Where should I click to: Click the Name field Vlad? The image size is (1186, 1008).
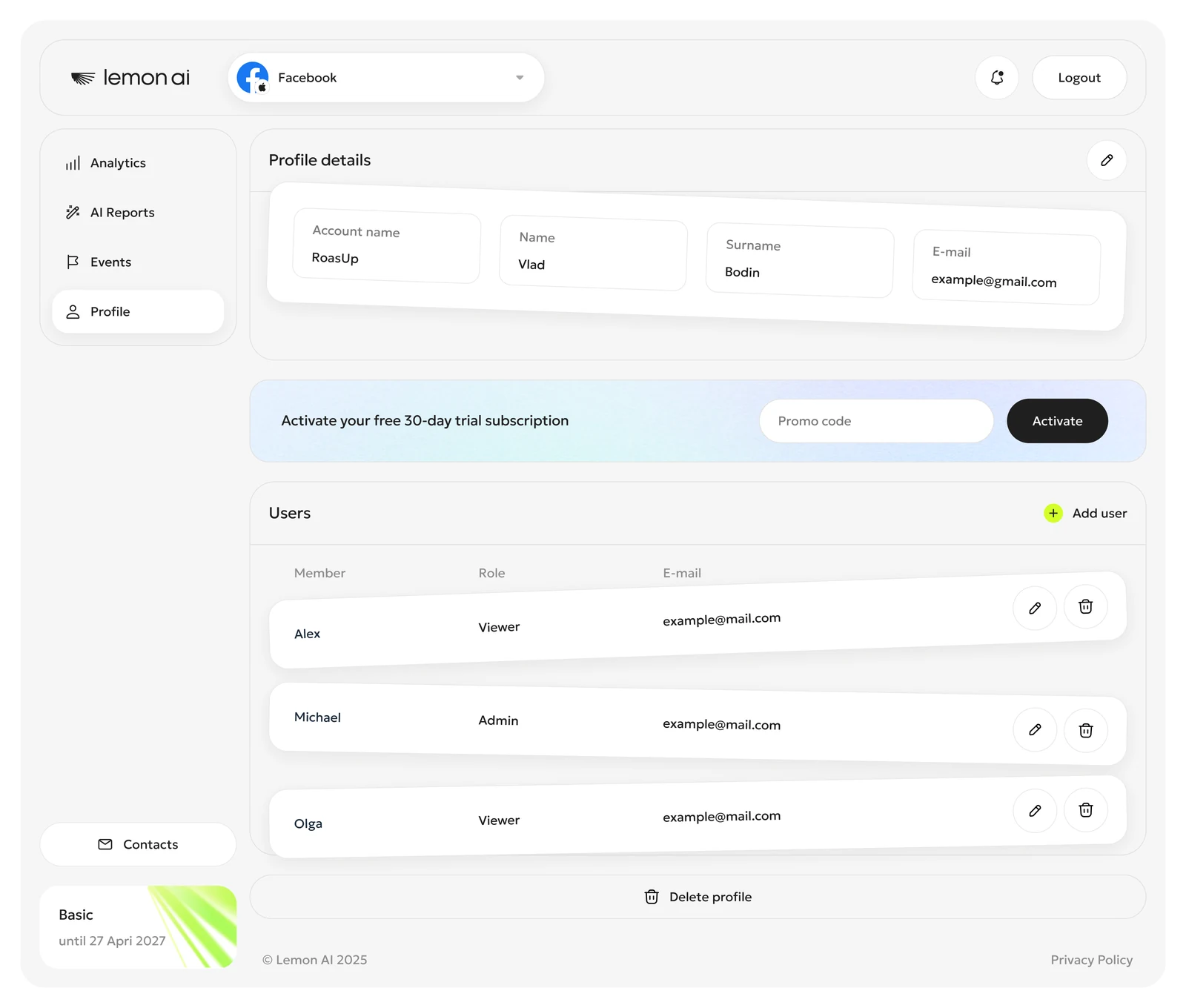[593, 253]
